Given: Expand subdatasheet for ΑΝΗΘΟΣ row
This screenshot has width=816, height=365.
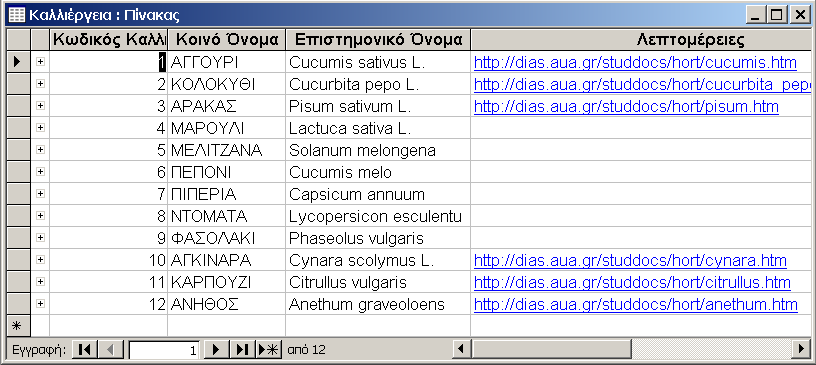Looking at the screenshot, I should tap(40, 304).
